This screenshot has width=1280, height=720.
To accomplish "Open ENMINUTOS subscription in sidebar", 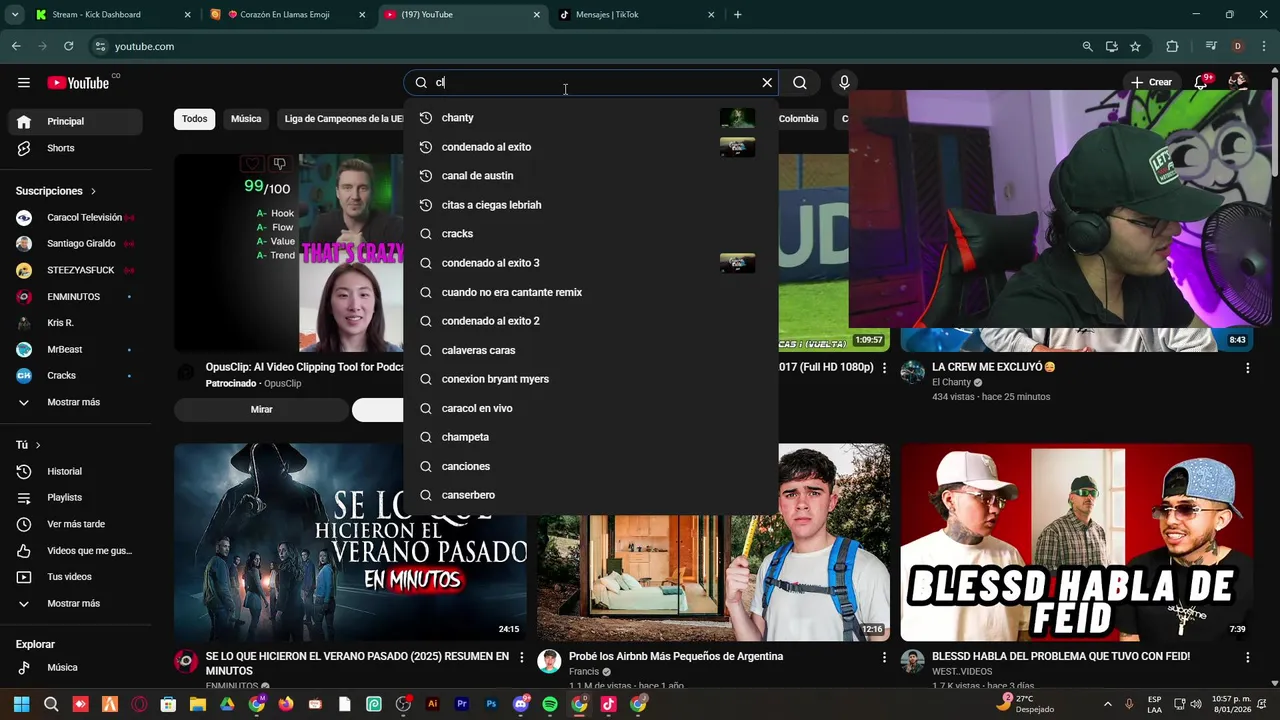I will (x=77, y=297).
